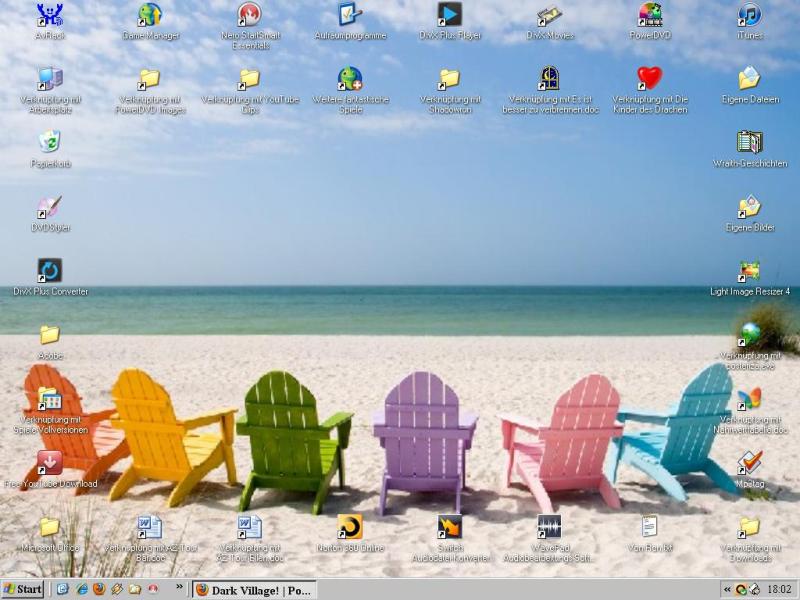
Task: Expand hidden system tray icons
Action: point(726,589)
